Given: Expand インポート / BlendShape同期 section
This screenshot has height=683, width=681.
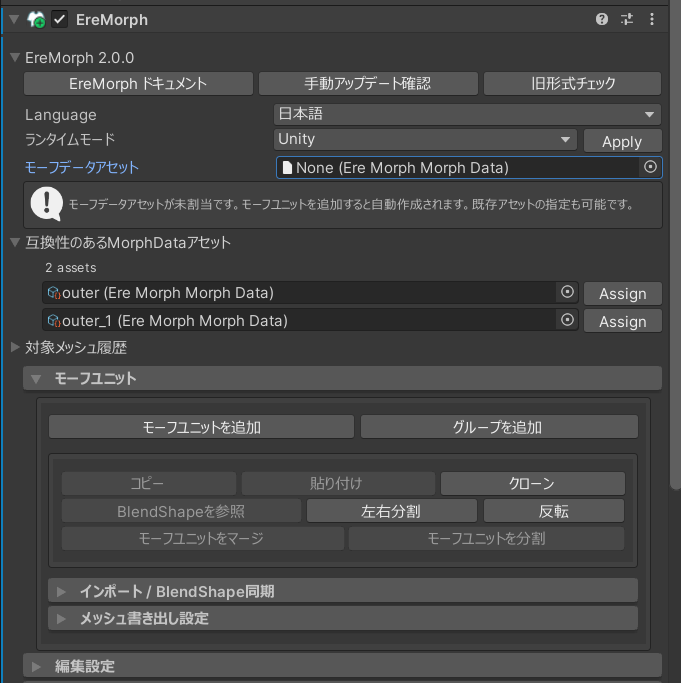Looking at the screenshot, I should [x=343, y=591].
